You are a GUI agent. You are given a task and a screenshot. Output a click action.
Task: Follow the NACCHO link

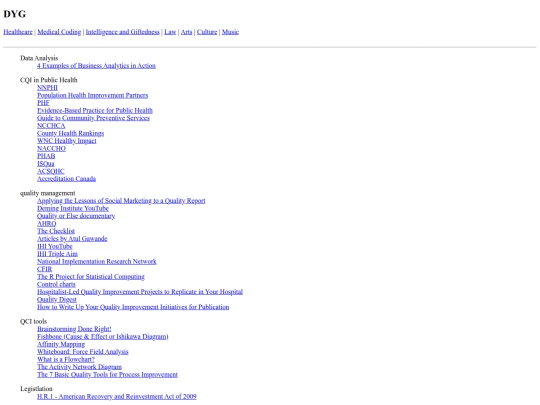click(x=51, y=148)
